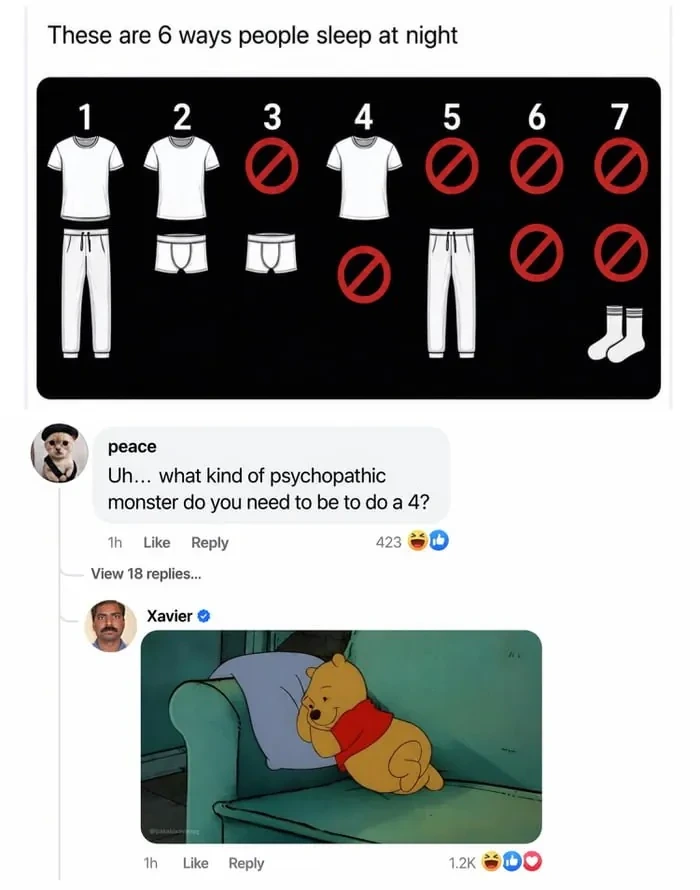Reply to Xavier's comment
Viewport: 700px width, 890px height.
(x=246, y=863)
